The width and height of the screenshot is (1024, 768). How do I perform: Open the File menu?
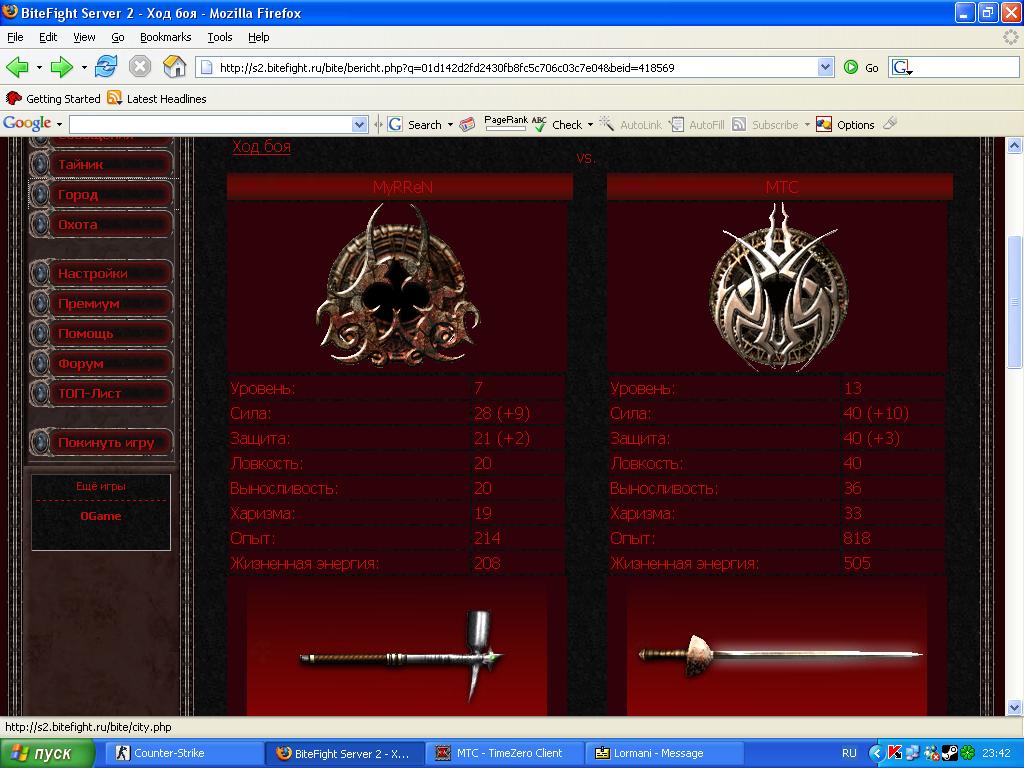click(x=15, y=37)
